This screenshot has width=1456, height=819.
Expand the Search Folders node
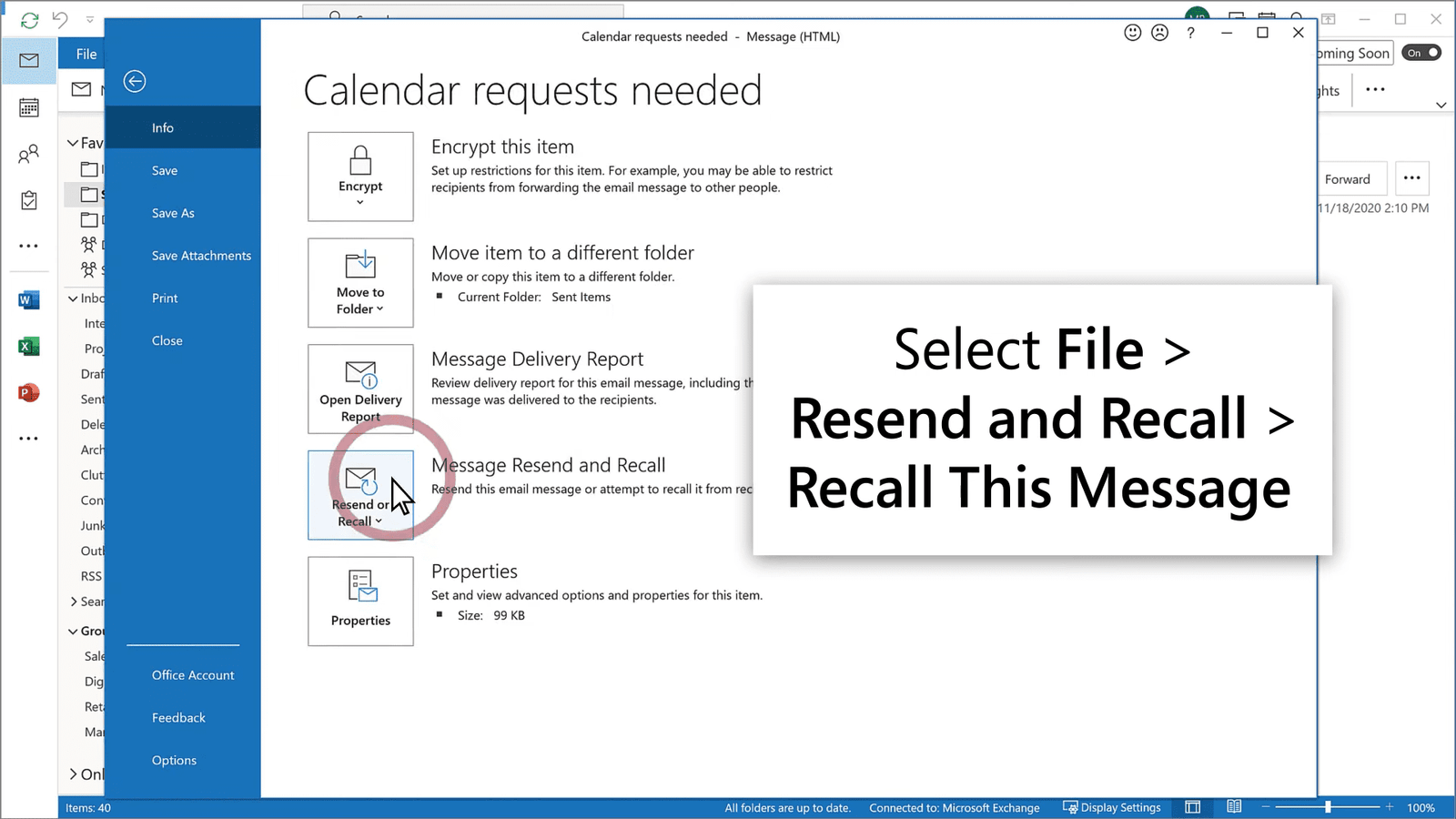(73, 602)
